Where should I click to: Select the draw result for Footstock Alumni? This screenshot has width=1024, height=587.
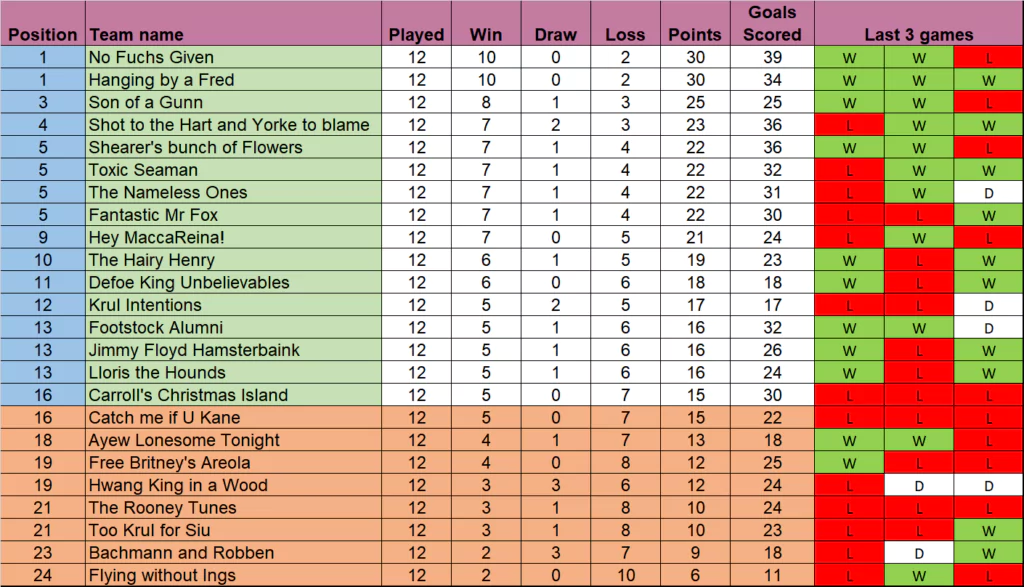988,327
